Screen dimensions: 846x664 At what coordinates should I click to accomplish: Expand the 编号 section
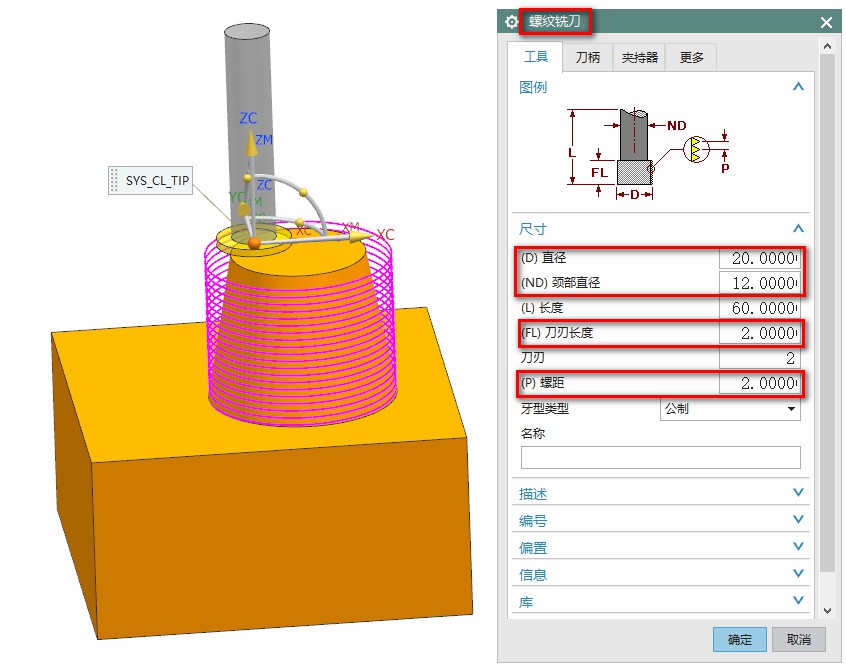click(x=797, y=520)
